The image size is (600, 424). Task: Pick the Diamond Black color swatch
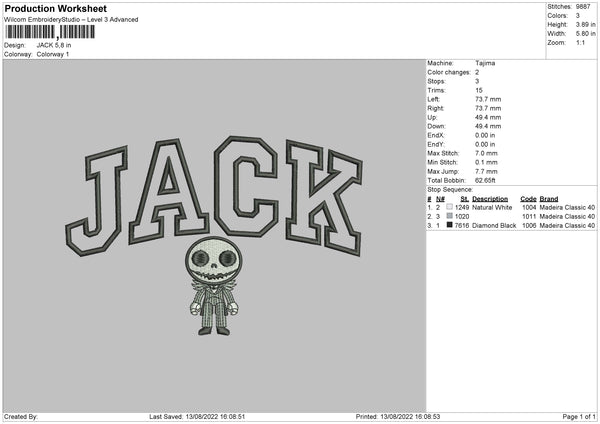point(450,225)
